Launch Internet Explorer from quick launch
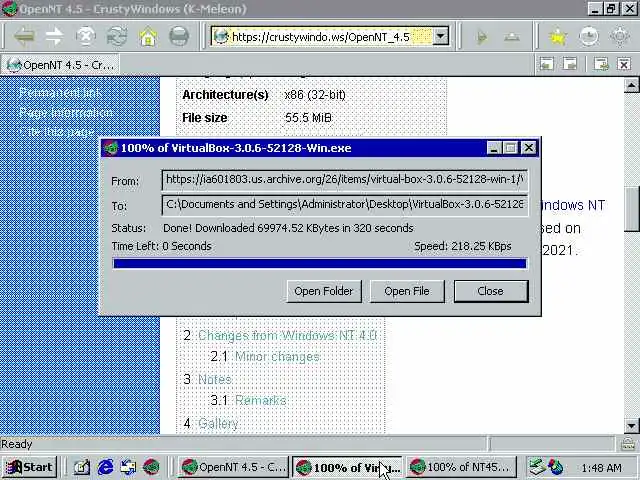640x480 pixels. 105,467
